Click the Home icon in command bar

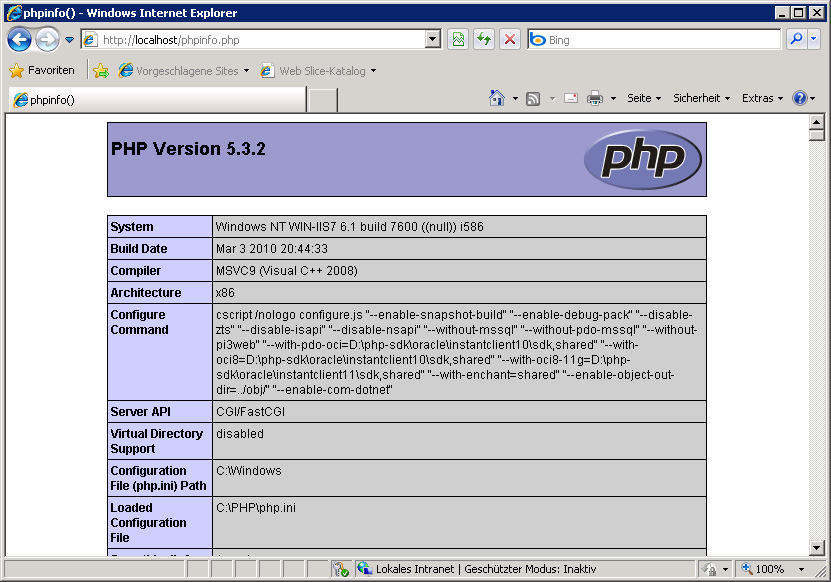tap(497, 98)
